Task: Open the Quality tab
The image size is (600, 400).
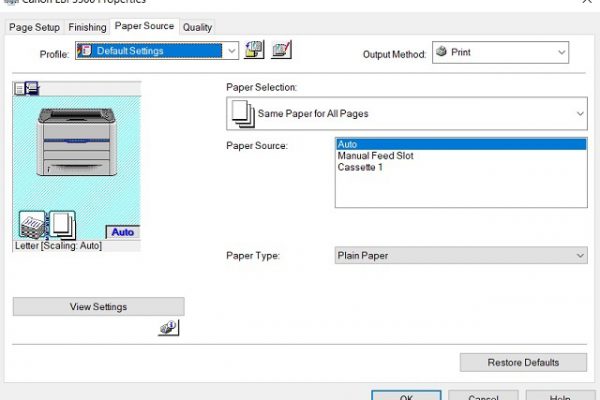Action: [197, 27]
